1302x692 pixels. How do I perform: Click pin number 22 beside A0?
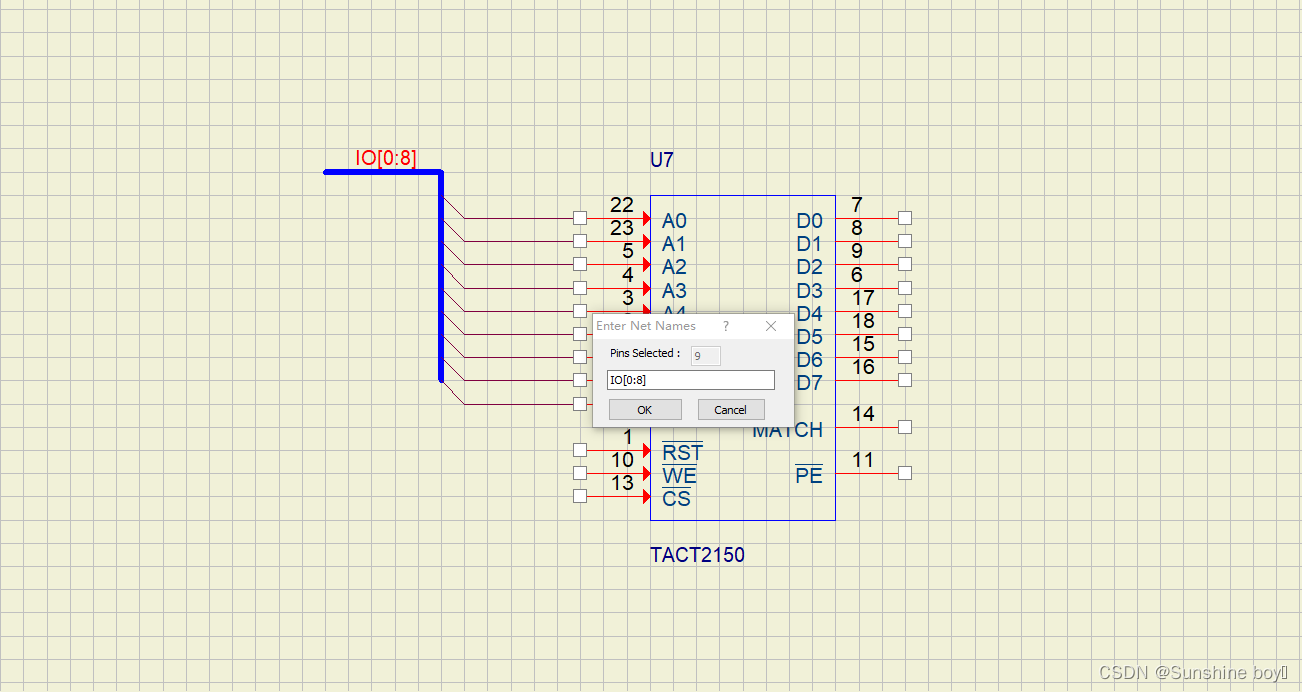point(623,204)
